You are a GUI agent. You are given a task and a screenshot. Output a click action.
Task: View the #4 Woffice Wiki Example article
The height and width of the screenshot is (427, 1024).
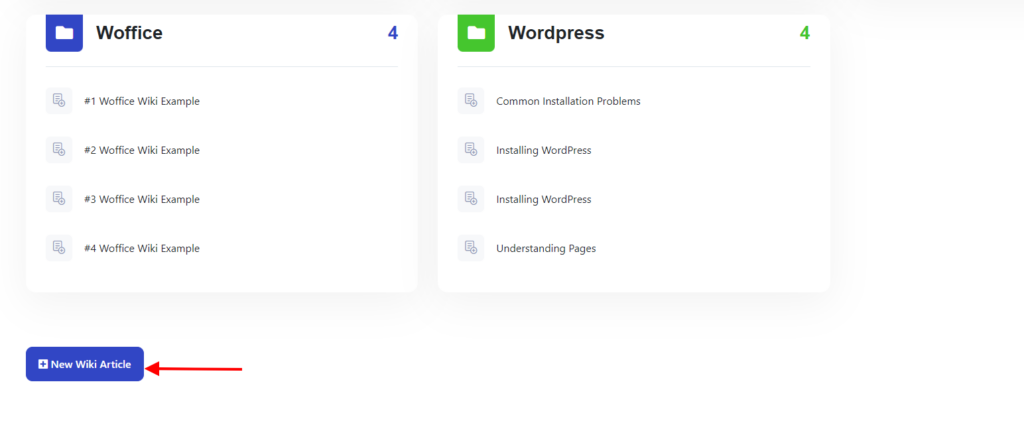[x=142, y=248]
